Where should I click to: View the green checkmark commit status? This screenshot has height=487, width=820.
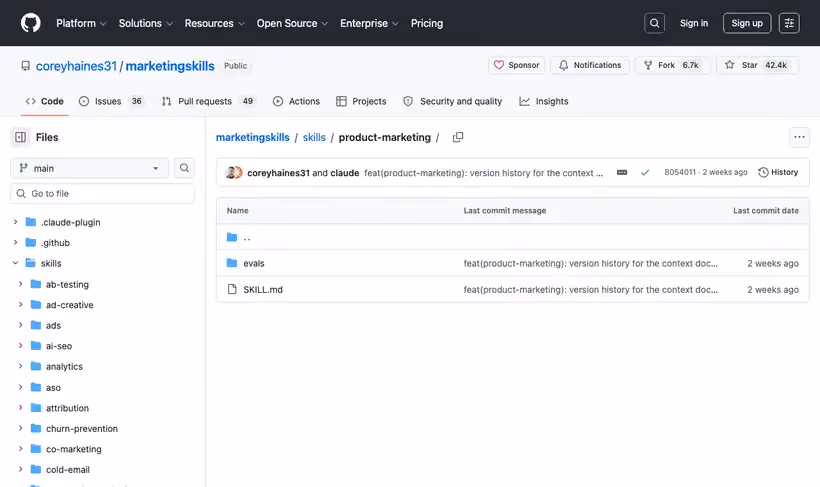coord(645,172)
